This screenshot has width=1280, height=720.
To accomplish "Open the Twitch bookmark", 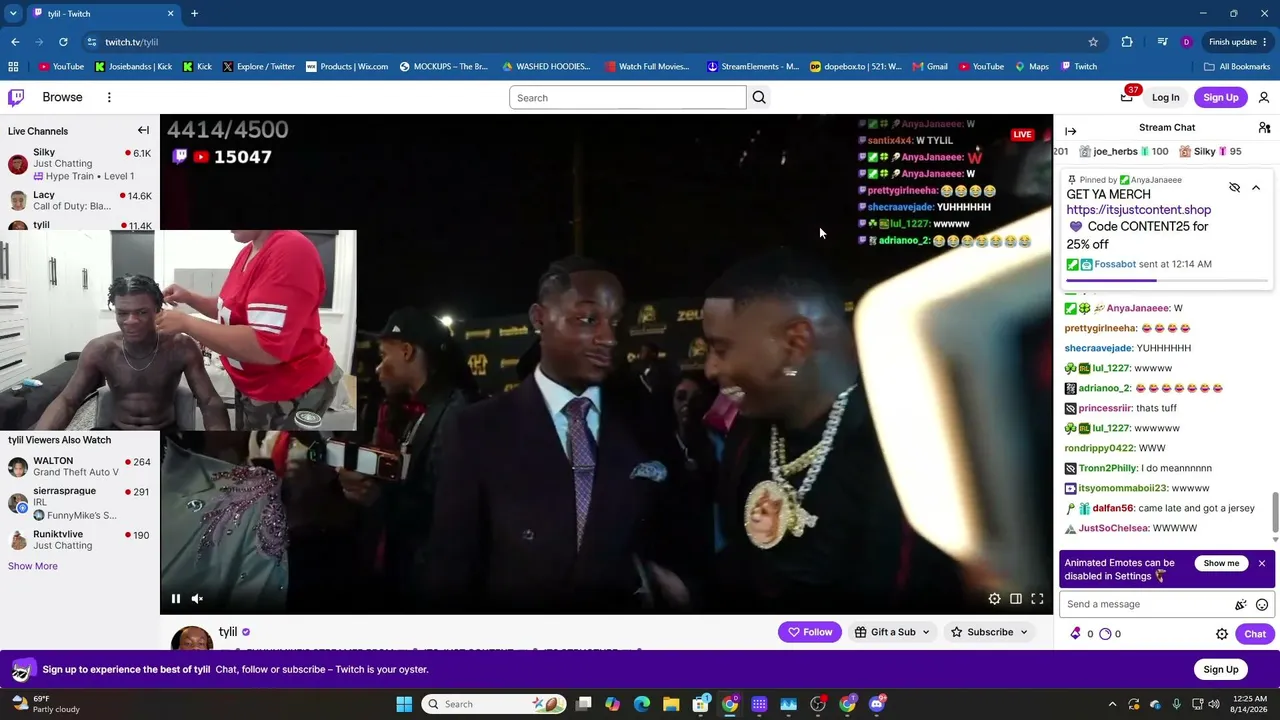I will 1078,67.
